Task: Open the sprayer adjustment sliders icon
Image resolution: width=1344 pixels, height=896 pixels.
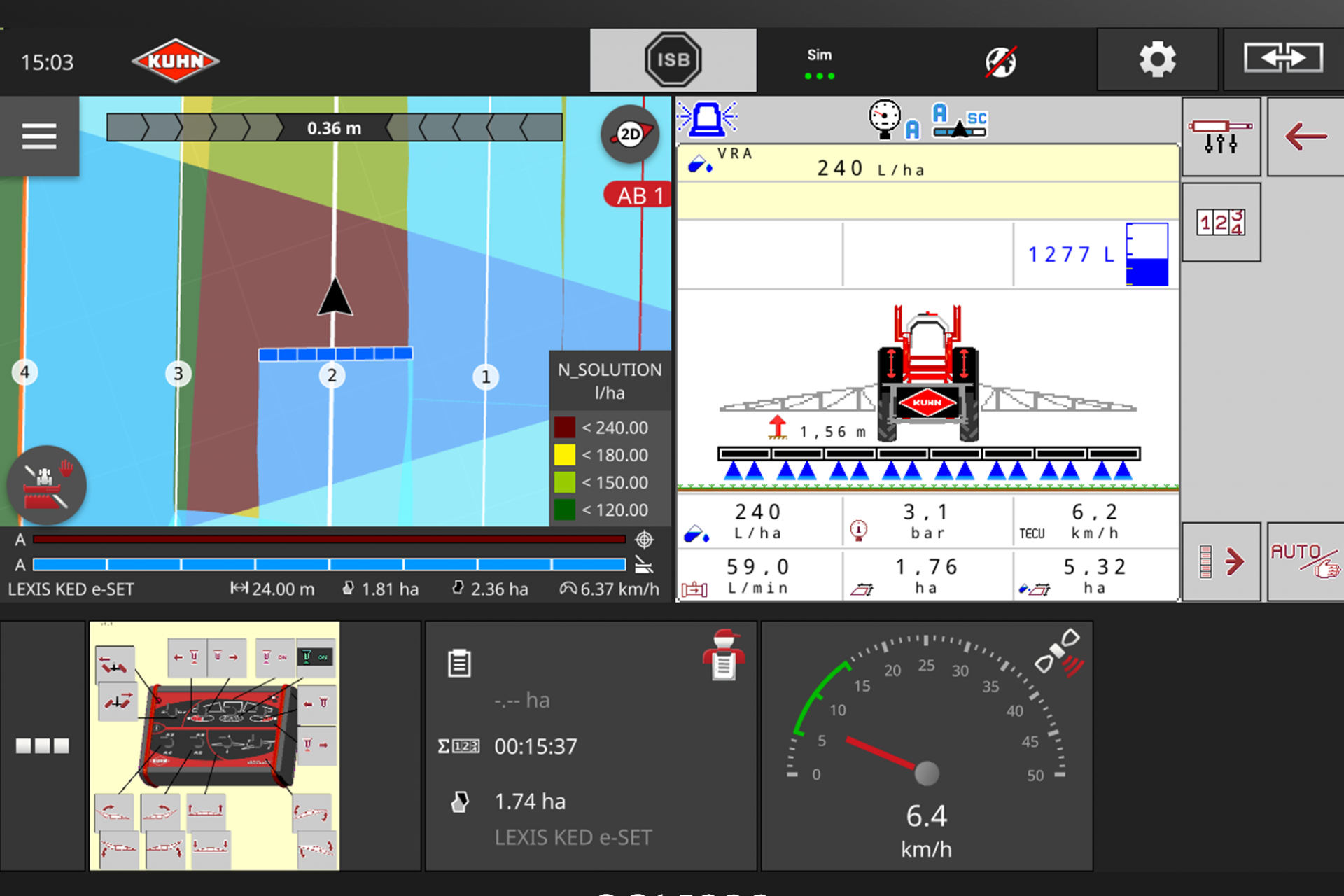Action: click(1221, 136)
